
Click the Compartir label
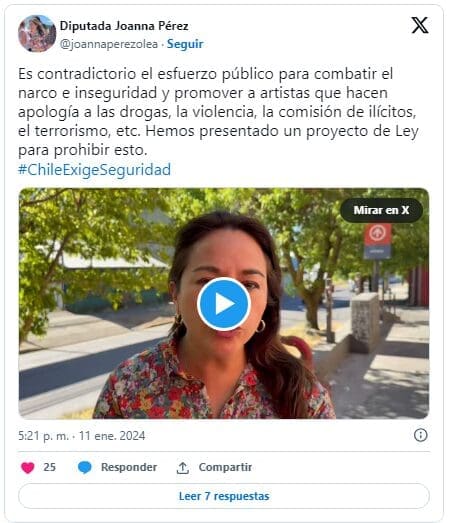click(x=225, y=467)
